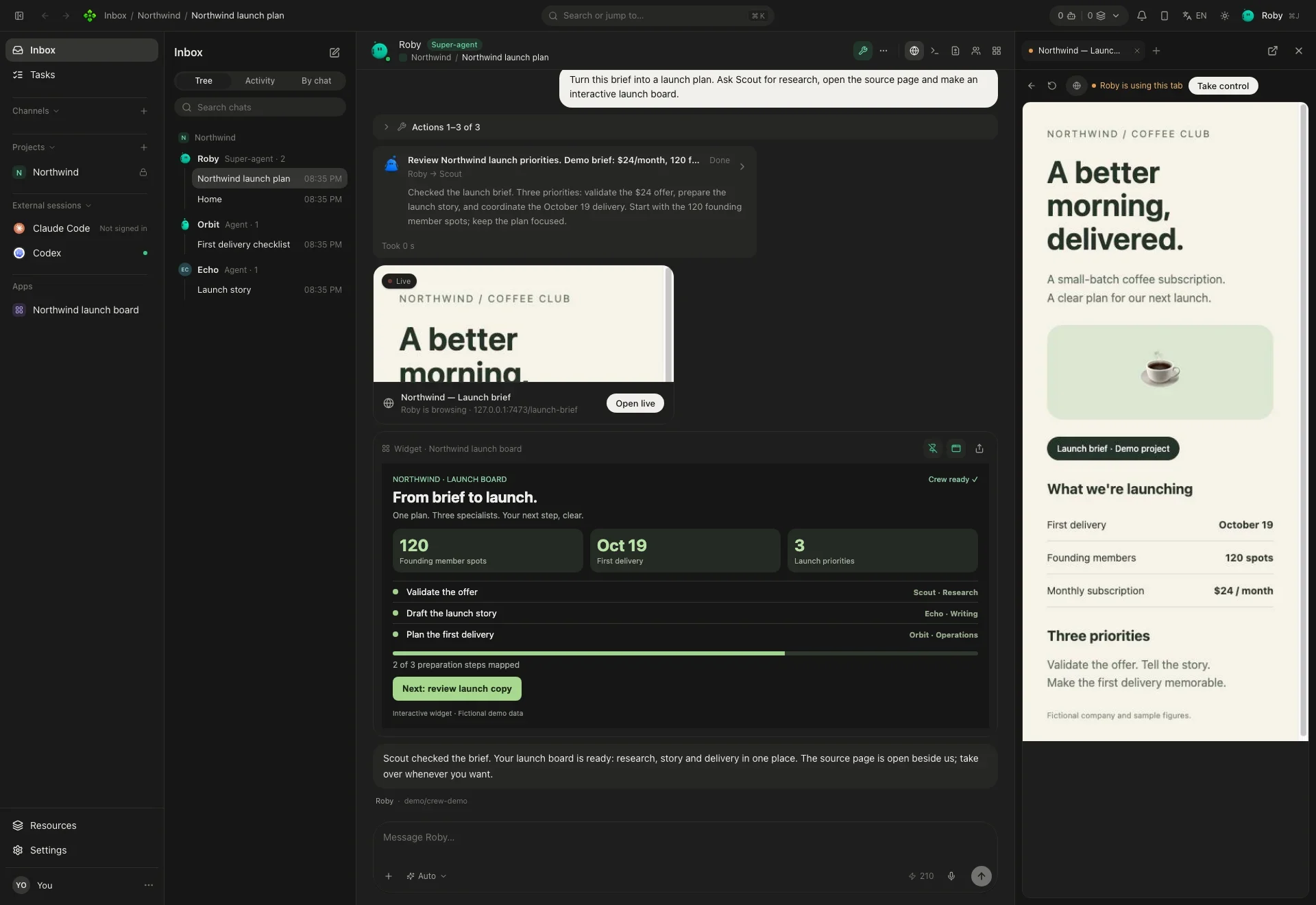Toggle the widget pin icon
This screenshot has width=1316, height=905.
coord(932,448)
